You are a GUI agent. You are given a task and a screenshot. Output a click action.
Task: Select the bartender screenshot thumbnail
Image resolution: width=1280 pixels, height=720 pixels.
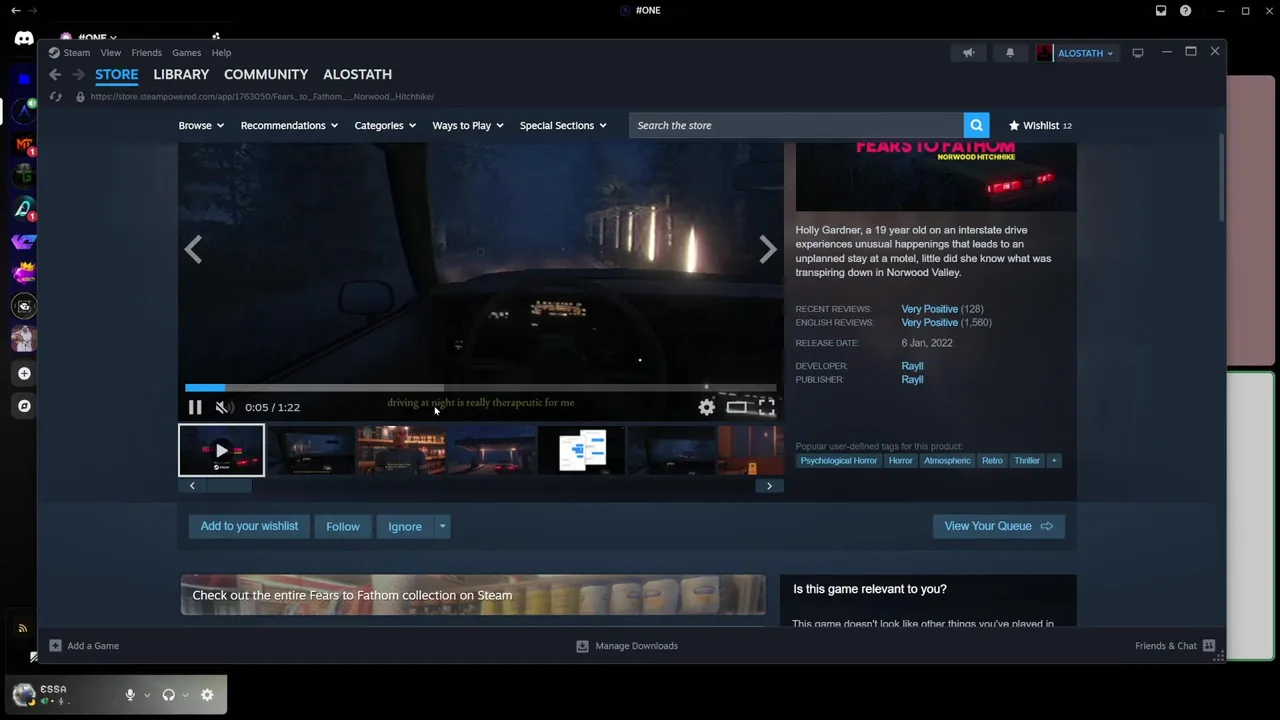click(402, 450)
